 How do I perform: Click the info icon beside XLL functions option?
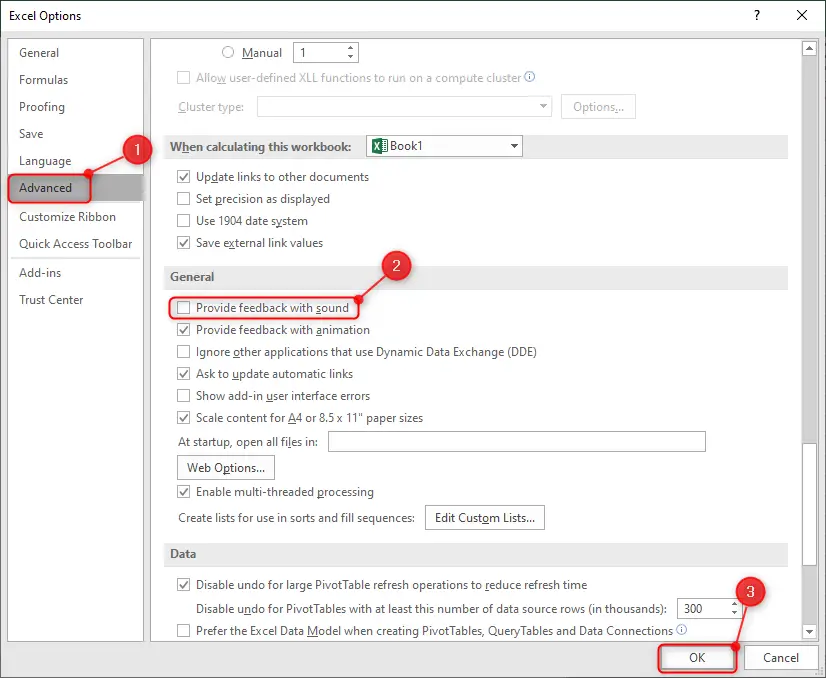(x=530, y=78)
